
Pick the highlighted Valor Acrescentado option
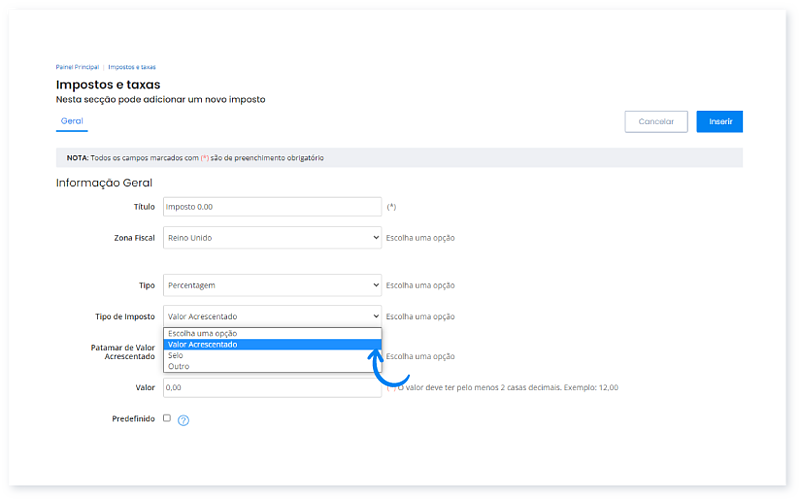tap(203, 344)
